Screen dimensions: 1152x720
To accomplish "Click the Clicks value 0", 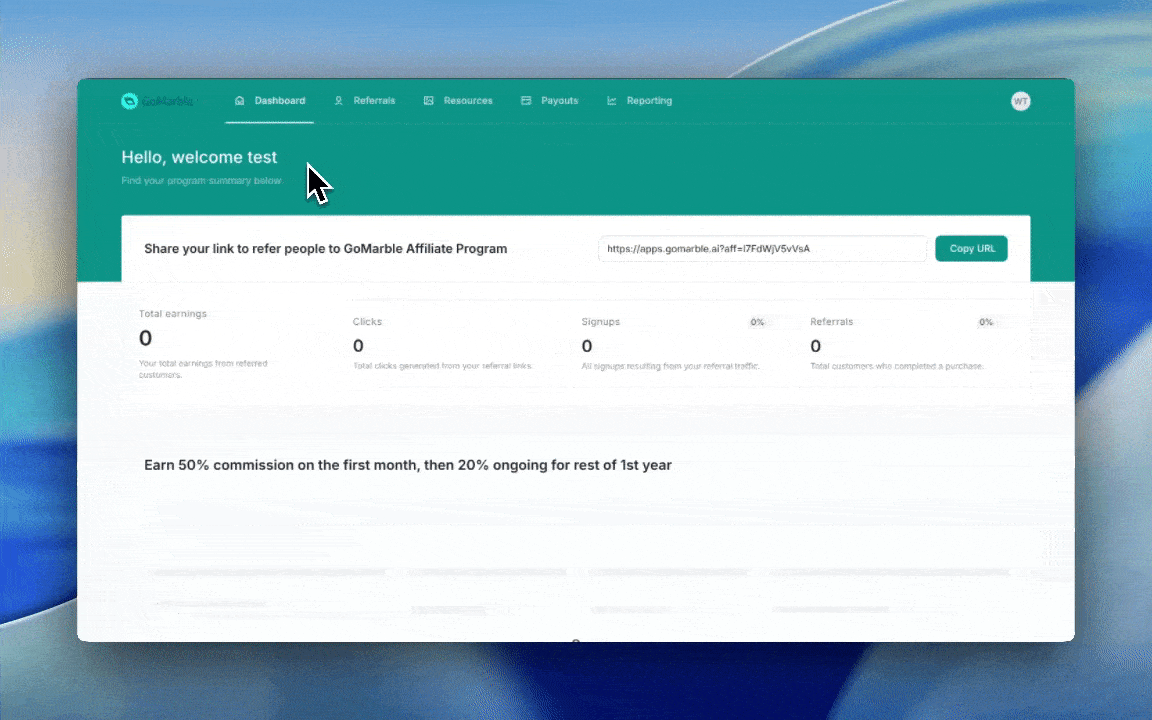I will click(358, 345).
